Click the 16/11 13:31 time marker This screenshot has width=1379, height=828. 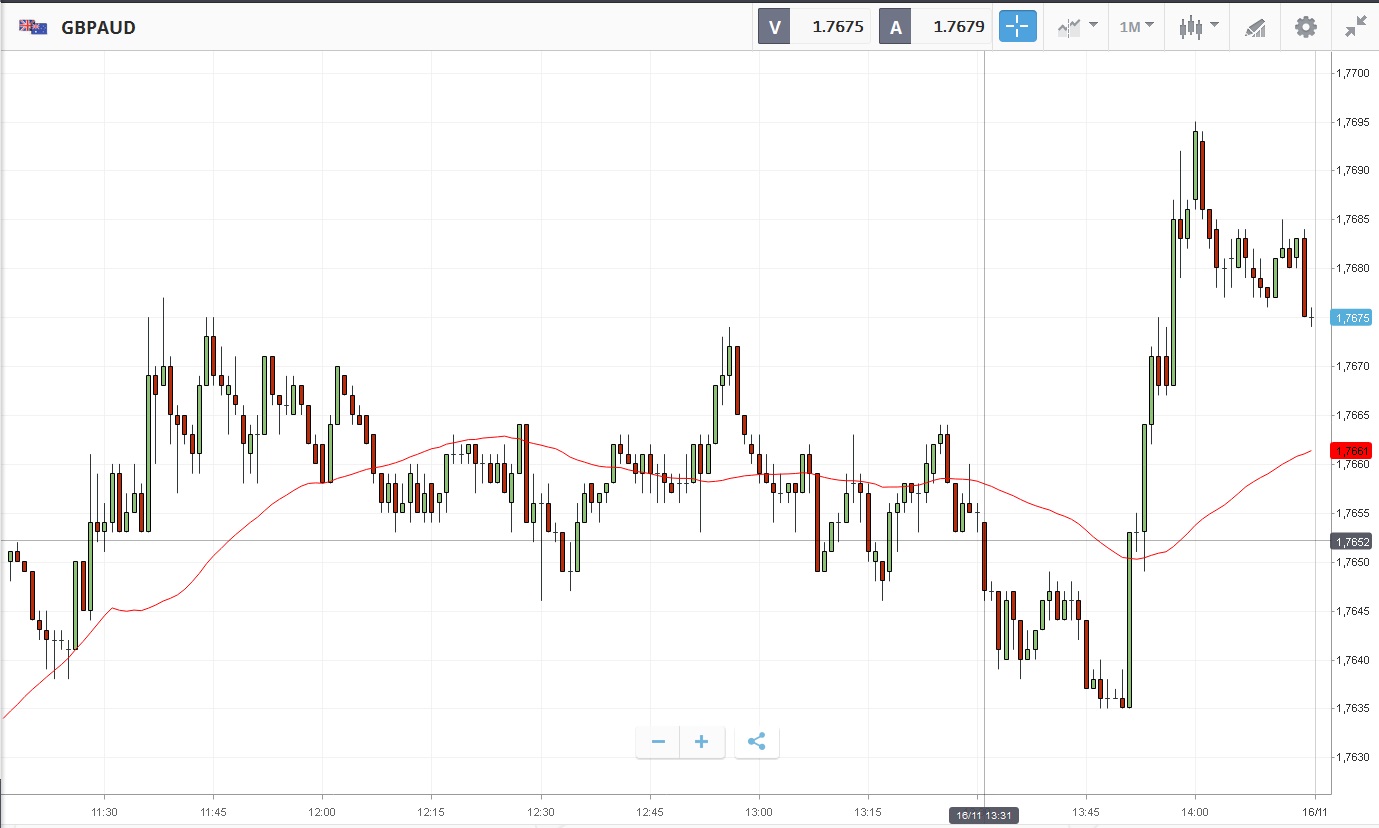983,815
